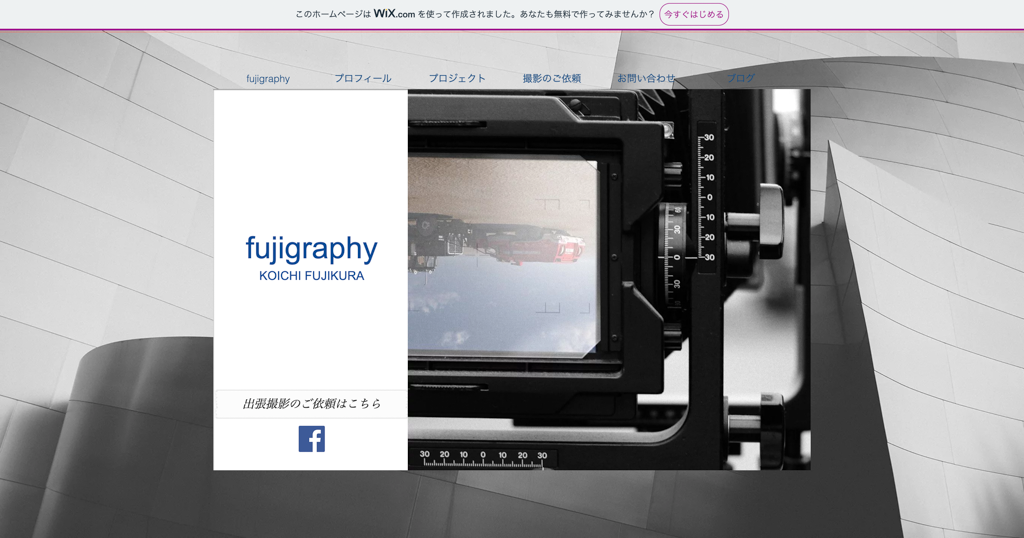Open the ブログ menu item
This screenshot has height=538, width=1024.
741,78
